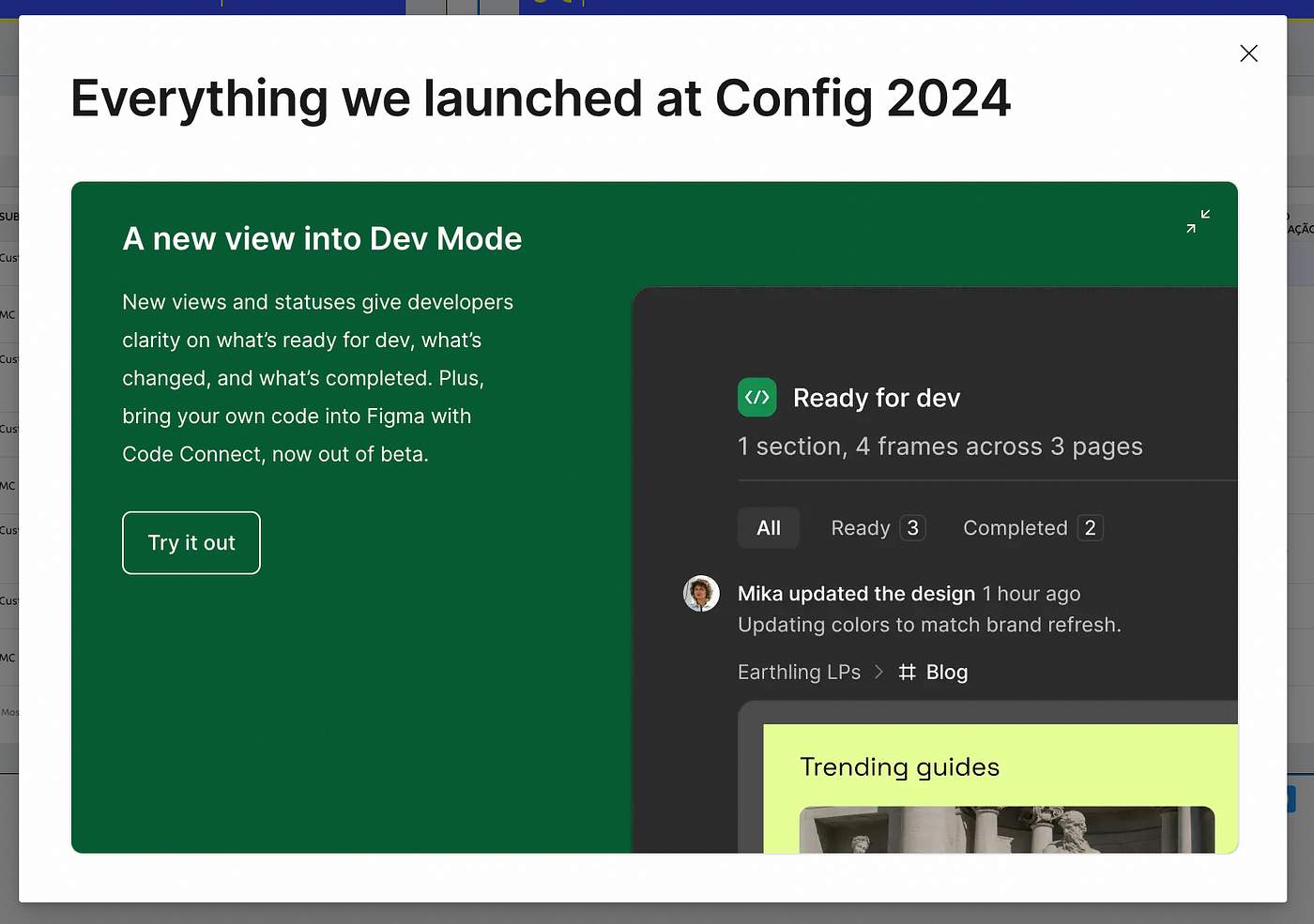Click the 'A new view into Dev Mode' heading
This screenshot has width=1314, height=924.
tap(322, 239)
